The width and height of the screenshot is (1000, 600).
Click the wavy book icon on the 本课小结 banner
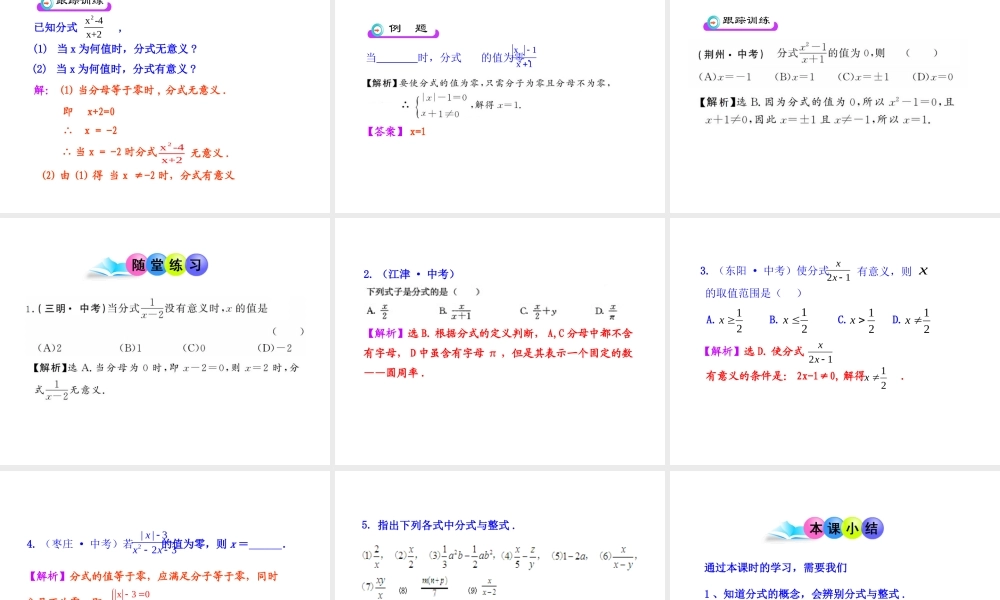(x=785, y=531)
